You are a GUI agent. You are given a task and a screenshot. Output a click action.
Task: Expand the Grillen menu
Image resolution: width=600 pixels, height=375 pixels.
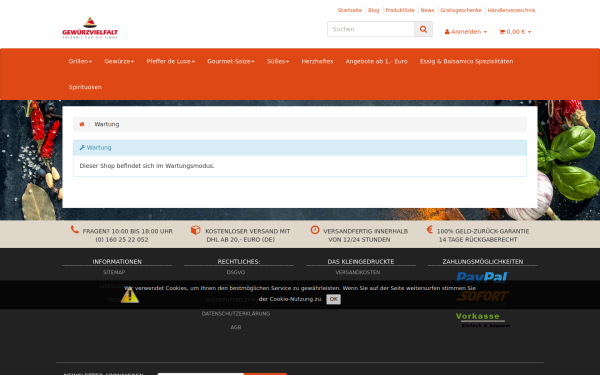(x=80, y=61)
